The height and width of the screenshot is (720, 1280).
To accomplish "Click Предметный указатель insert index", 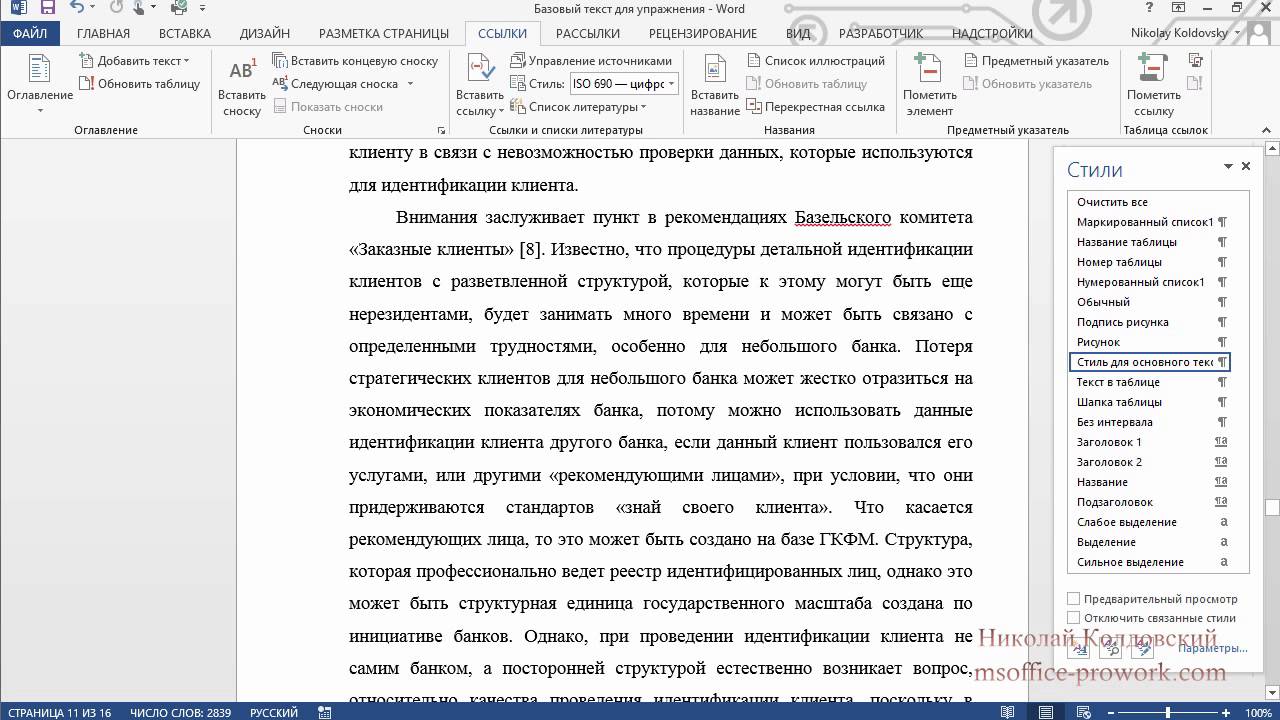I will coord(1036,61).
